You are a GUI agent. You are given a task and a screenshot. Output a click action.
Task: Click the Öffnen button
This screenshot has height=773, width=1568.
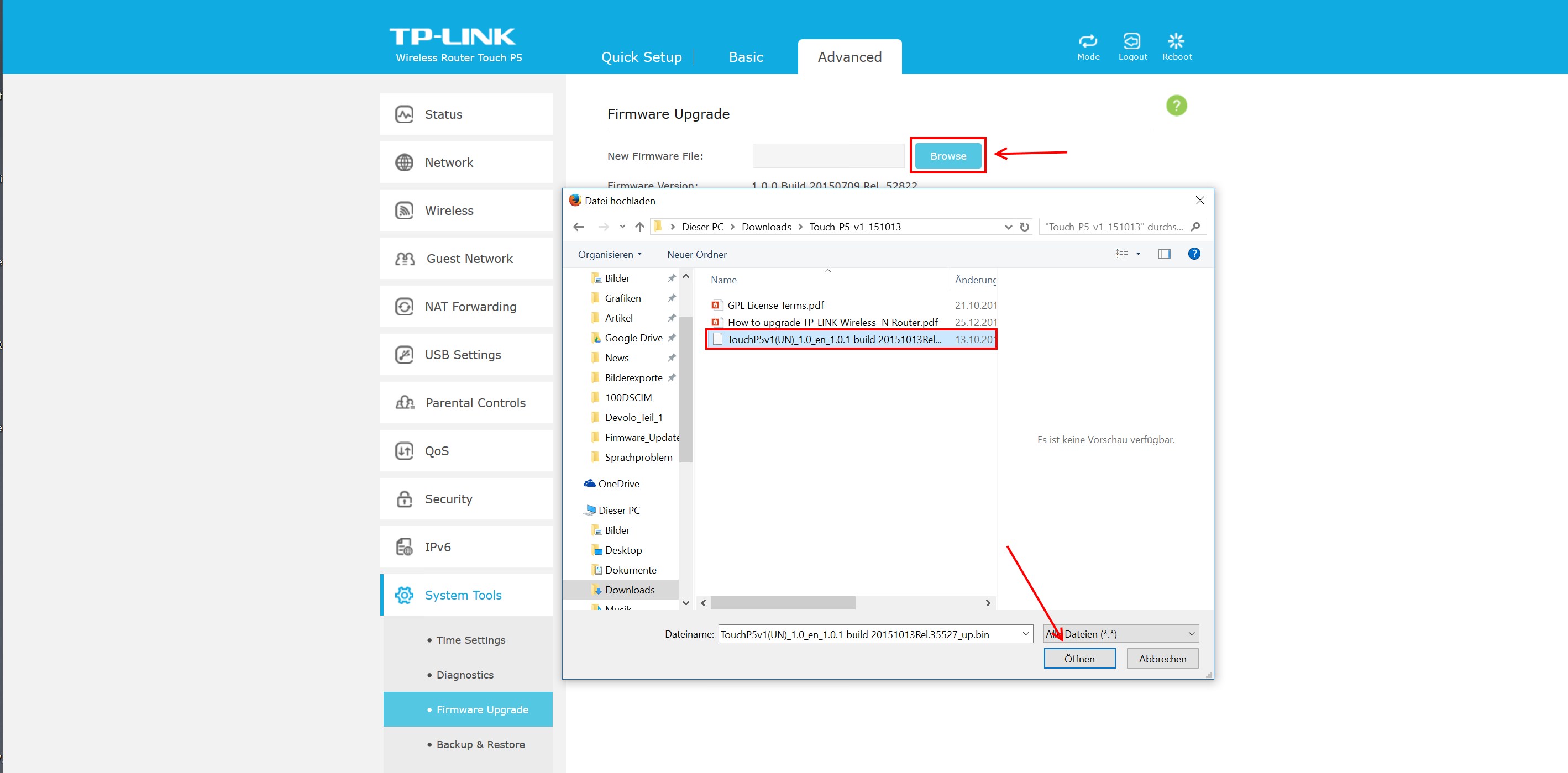coord(1079,659)
